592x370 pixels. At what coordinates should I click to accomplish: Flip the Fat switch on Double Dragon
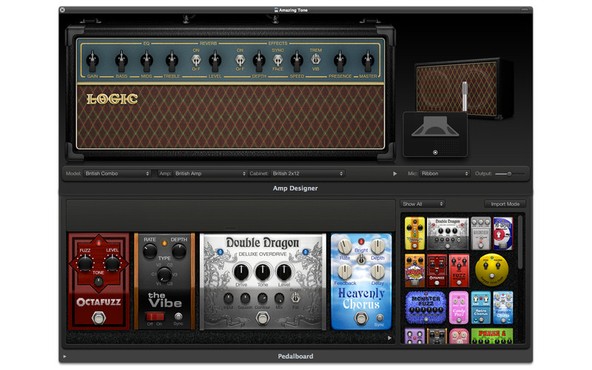pyautogui.click(x=296, y=298)
